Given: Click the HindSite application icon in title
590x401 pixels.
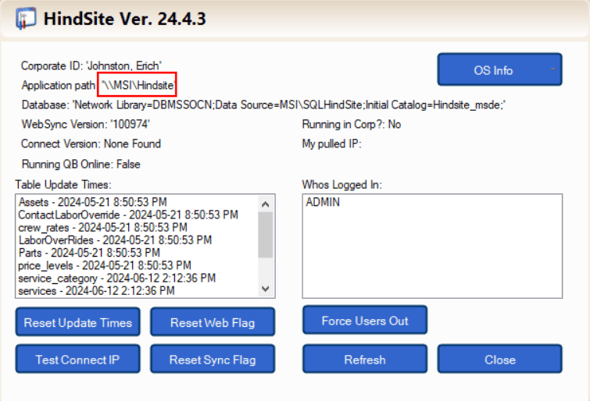Looking at the screenshot, I should (26, 18).
